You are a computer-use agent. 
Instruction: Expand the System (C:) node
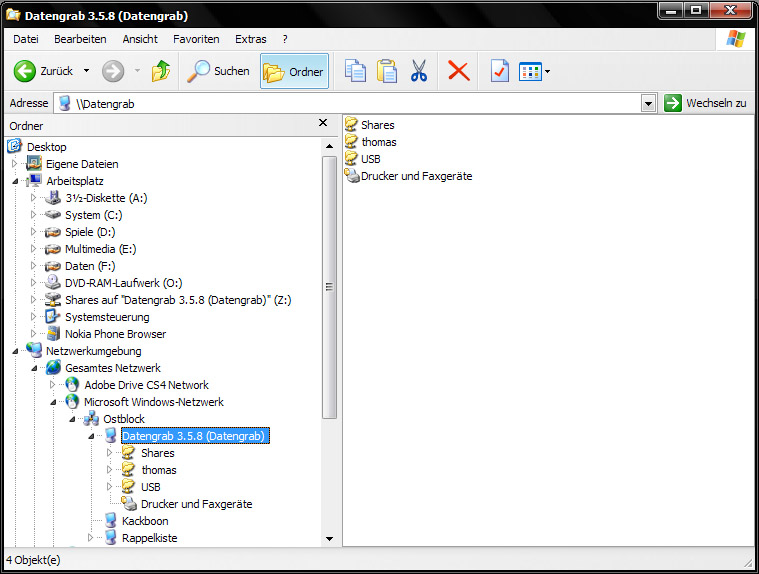33,214
